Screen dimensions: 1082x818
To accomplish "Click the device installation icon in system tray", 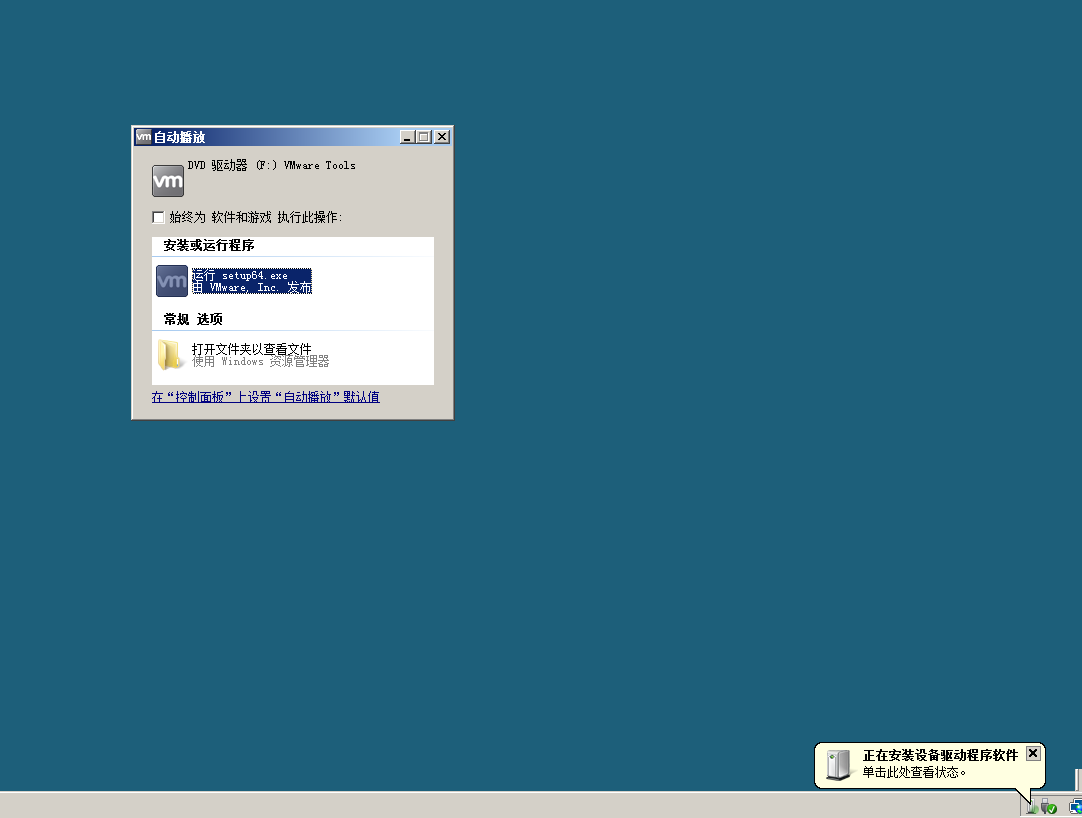I will point(1031,807).
